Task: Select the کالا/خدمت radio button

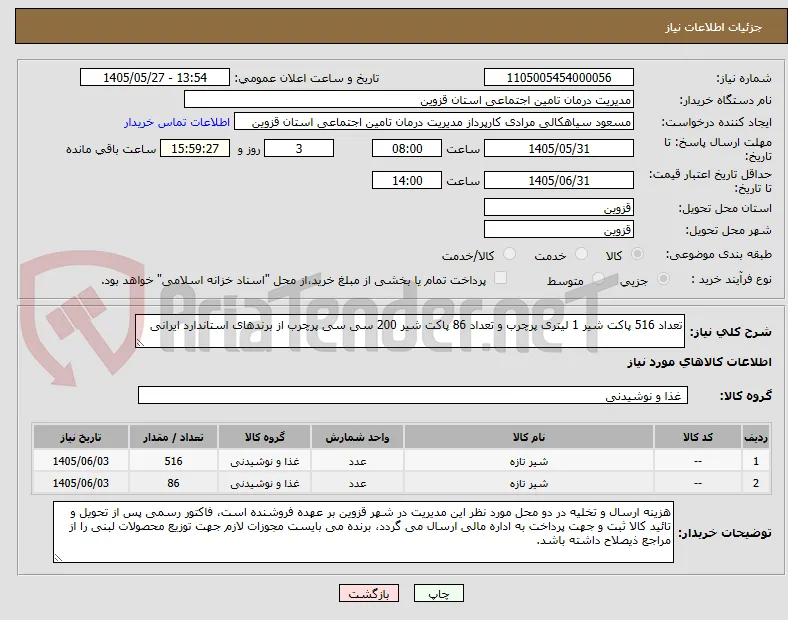Action: pos(509,254)
